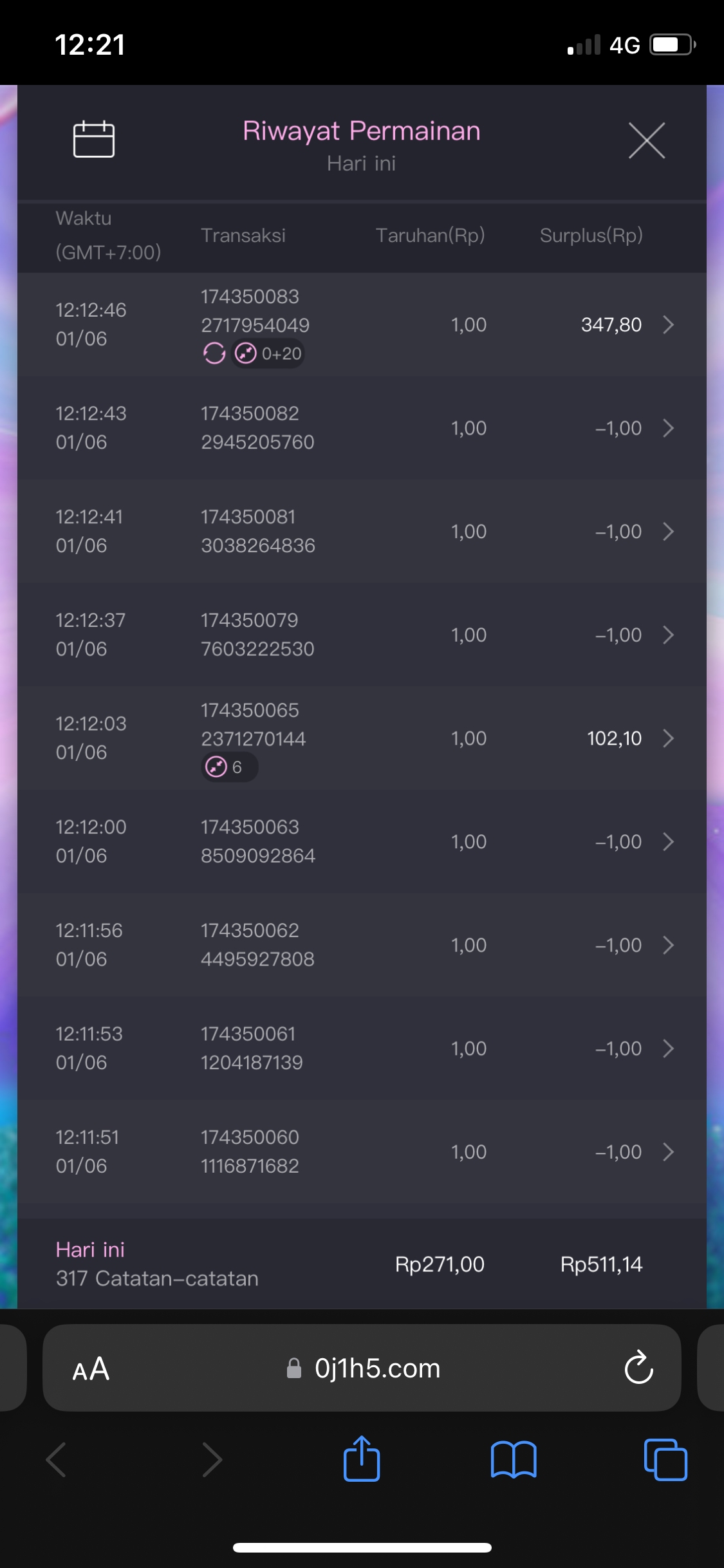Viewport: 724px width, 1568px height.
Task: Expand details for the 102,10 surplus row
Action: (x=669, y=738)
